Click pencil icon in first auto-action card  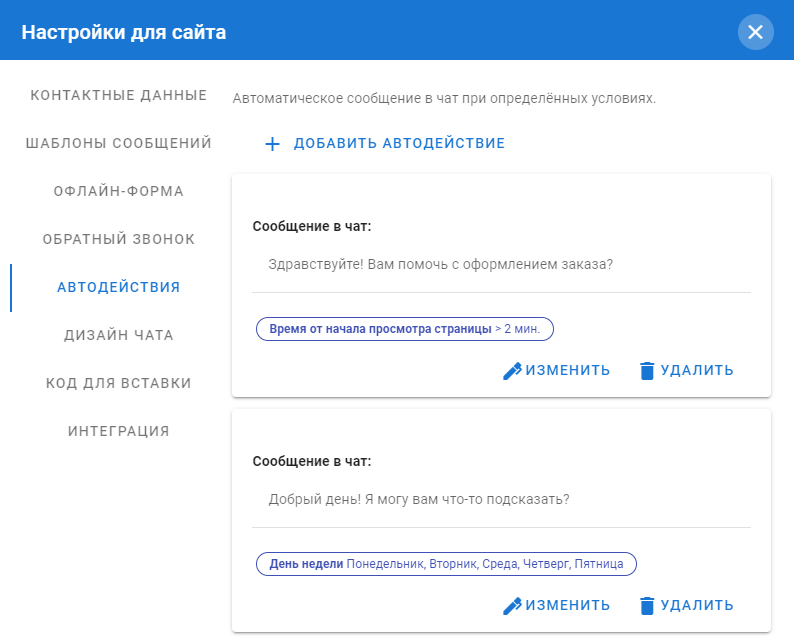point(512,371)
